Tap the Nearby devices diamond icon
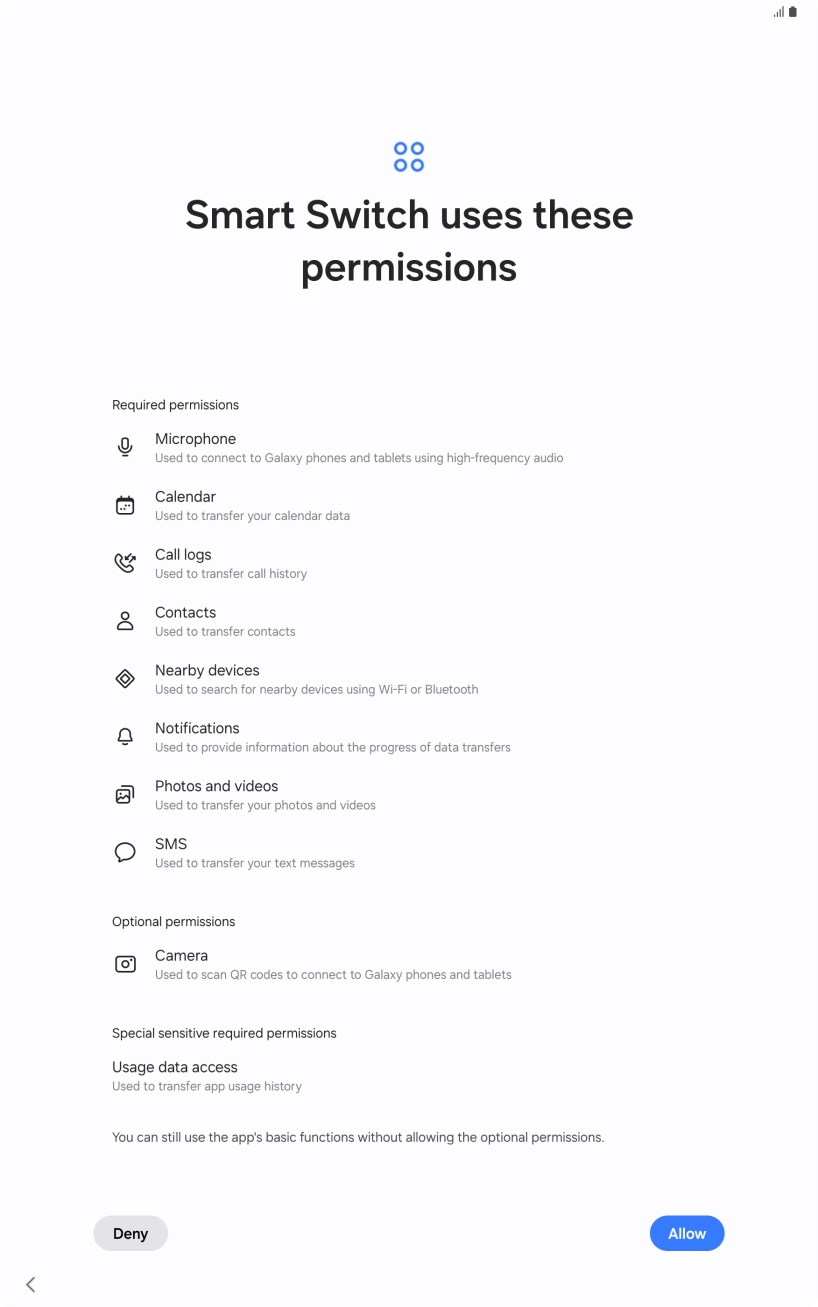Viewport: 818px width, 1307px height. click(125, 679)
